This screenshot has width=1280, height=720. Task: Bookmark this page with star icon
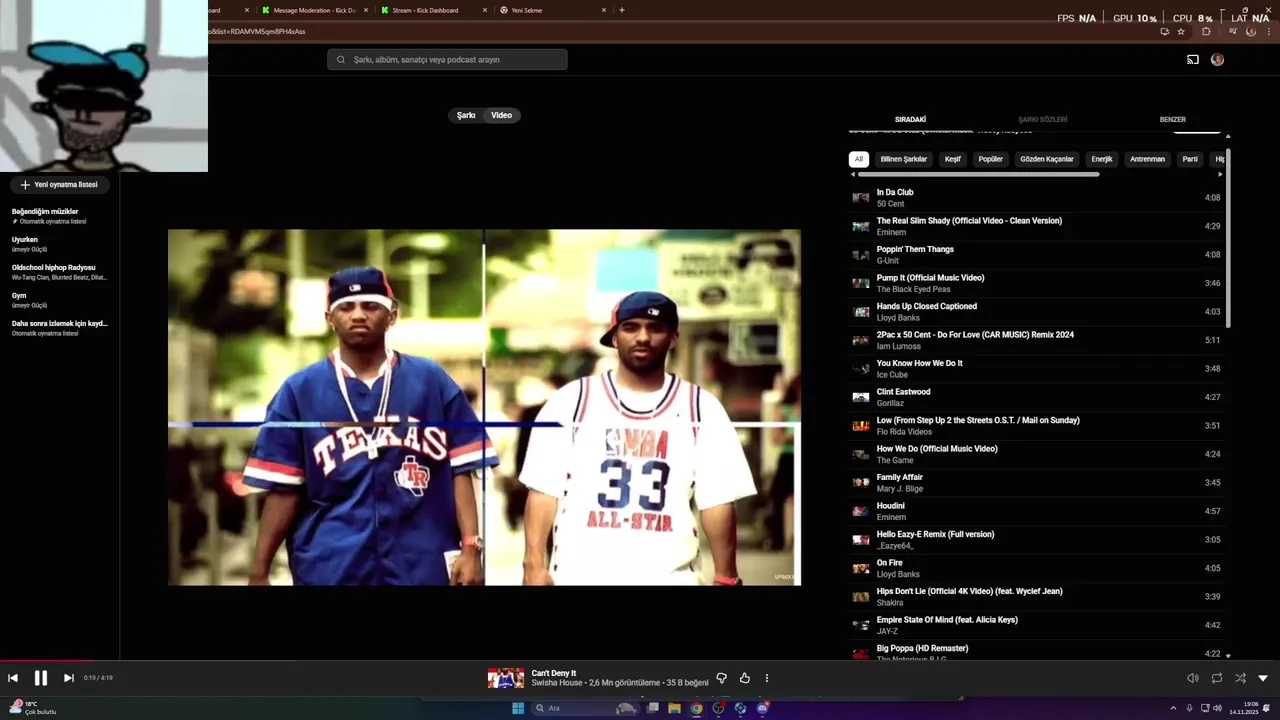(x=1181, y=31)
